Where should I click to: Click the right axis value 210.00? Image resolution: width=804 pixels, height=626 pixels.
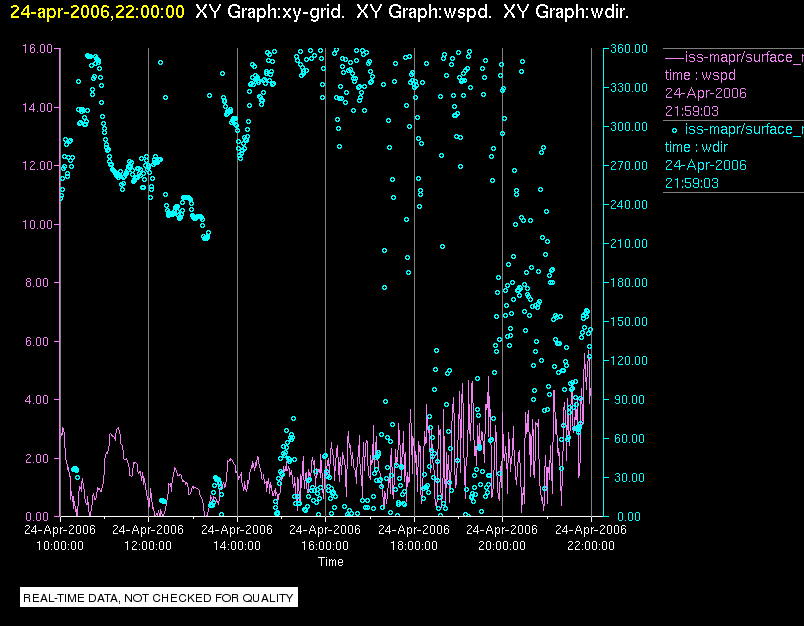(629, 244)
